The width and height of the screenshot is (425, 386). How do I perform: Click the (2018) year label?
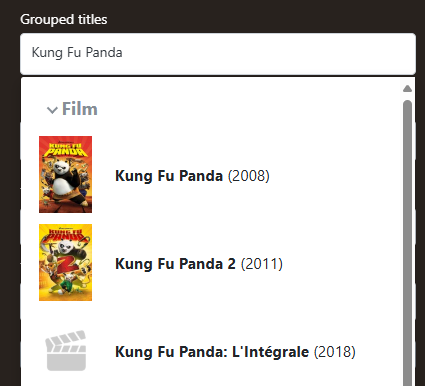[x=335, y=352]
